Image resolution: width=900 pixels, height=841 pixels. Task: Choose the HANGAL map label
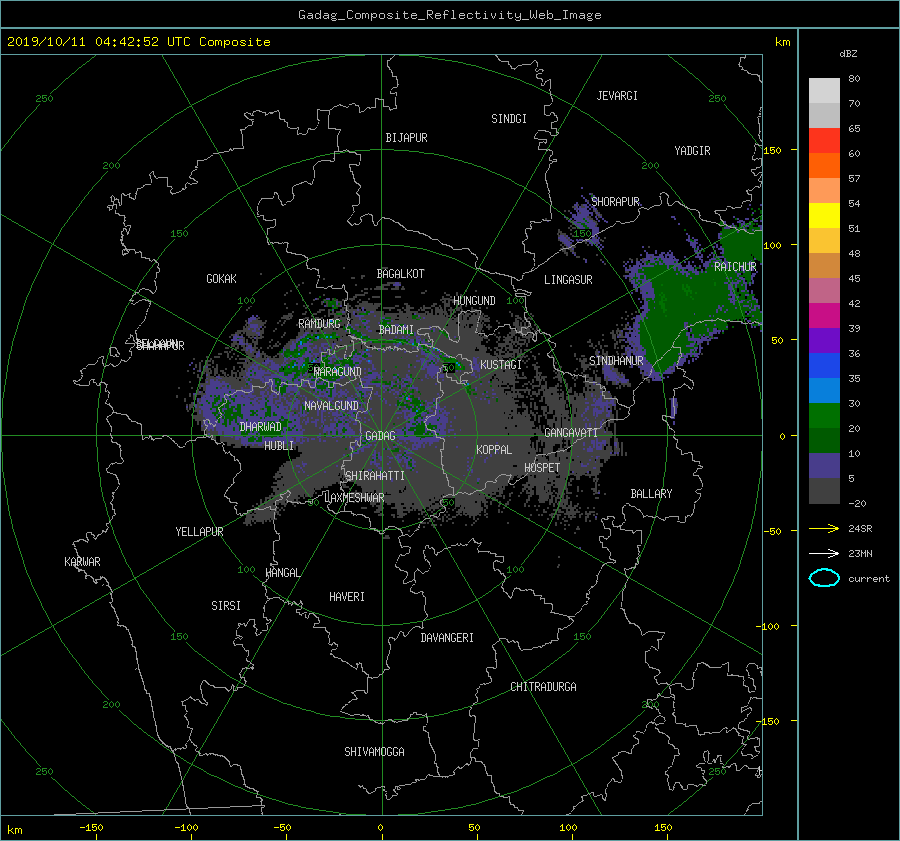tap(282, 572)
